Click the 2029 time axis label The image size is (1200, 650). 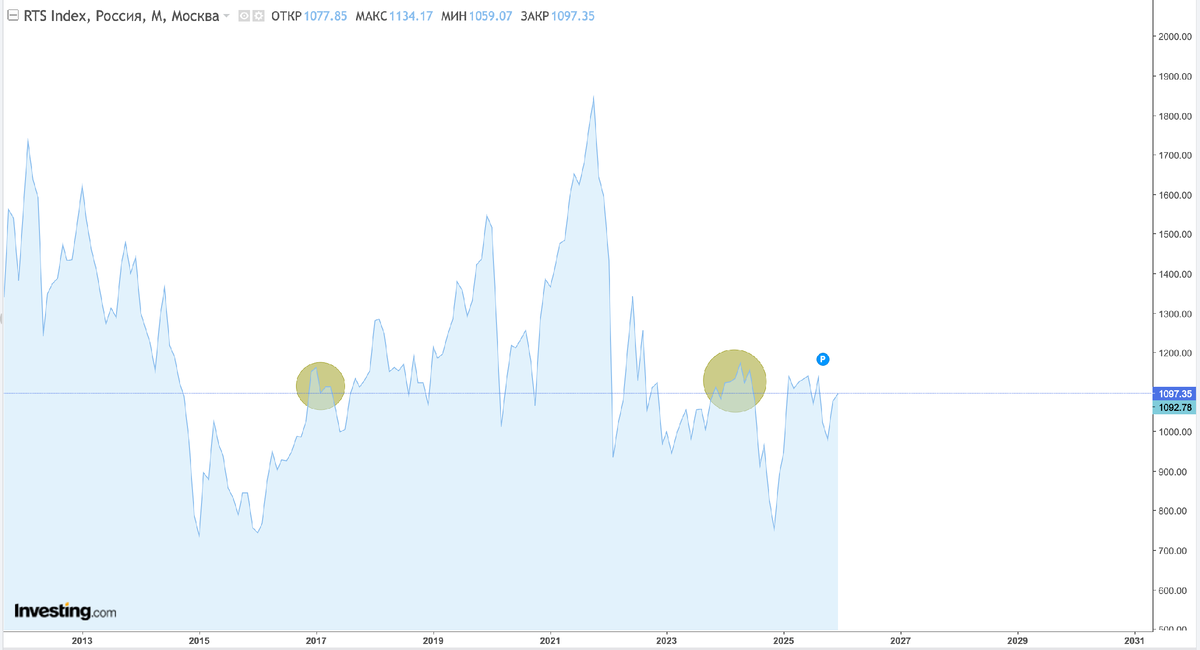coord(1017,640)
